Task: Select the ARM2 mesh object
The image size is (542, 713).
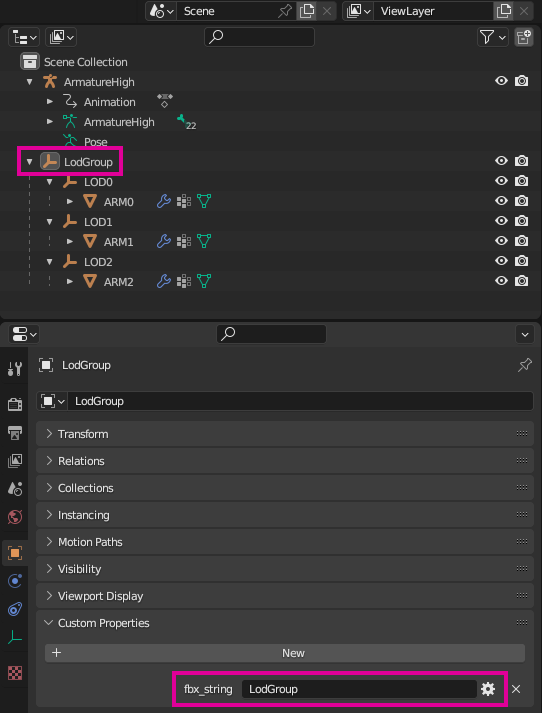Action: coord(118,282)
